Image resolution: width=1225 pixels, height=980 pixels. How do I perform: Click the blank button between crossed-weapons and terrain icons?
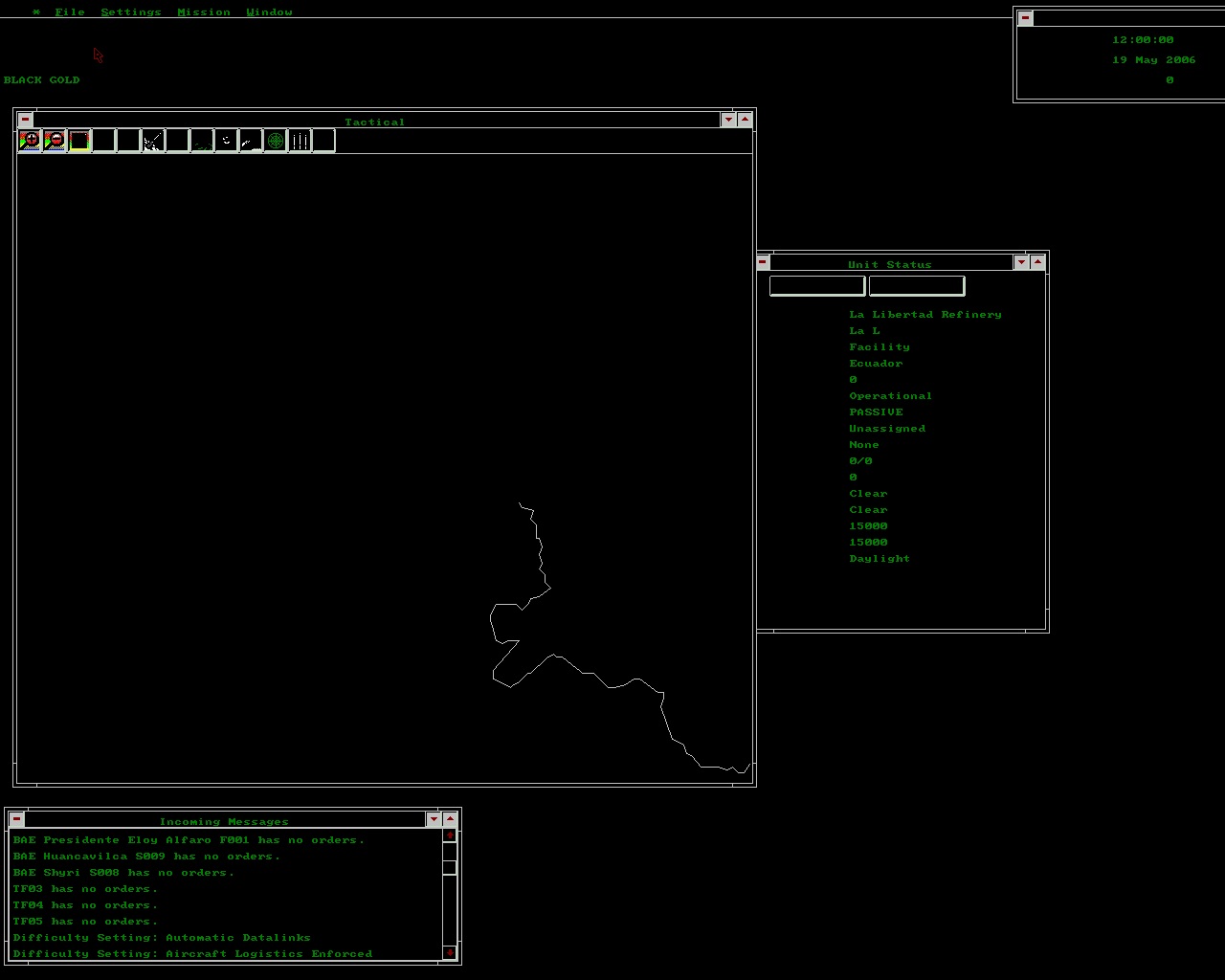pos(177,141)
